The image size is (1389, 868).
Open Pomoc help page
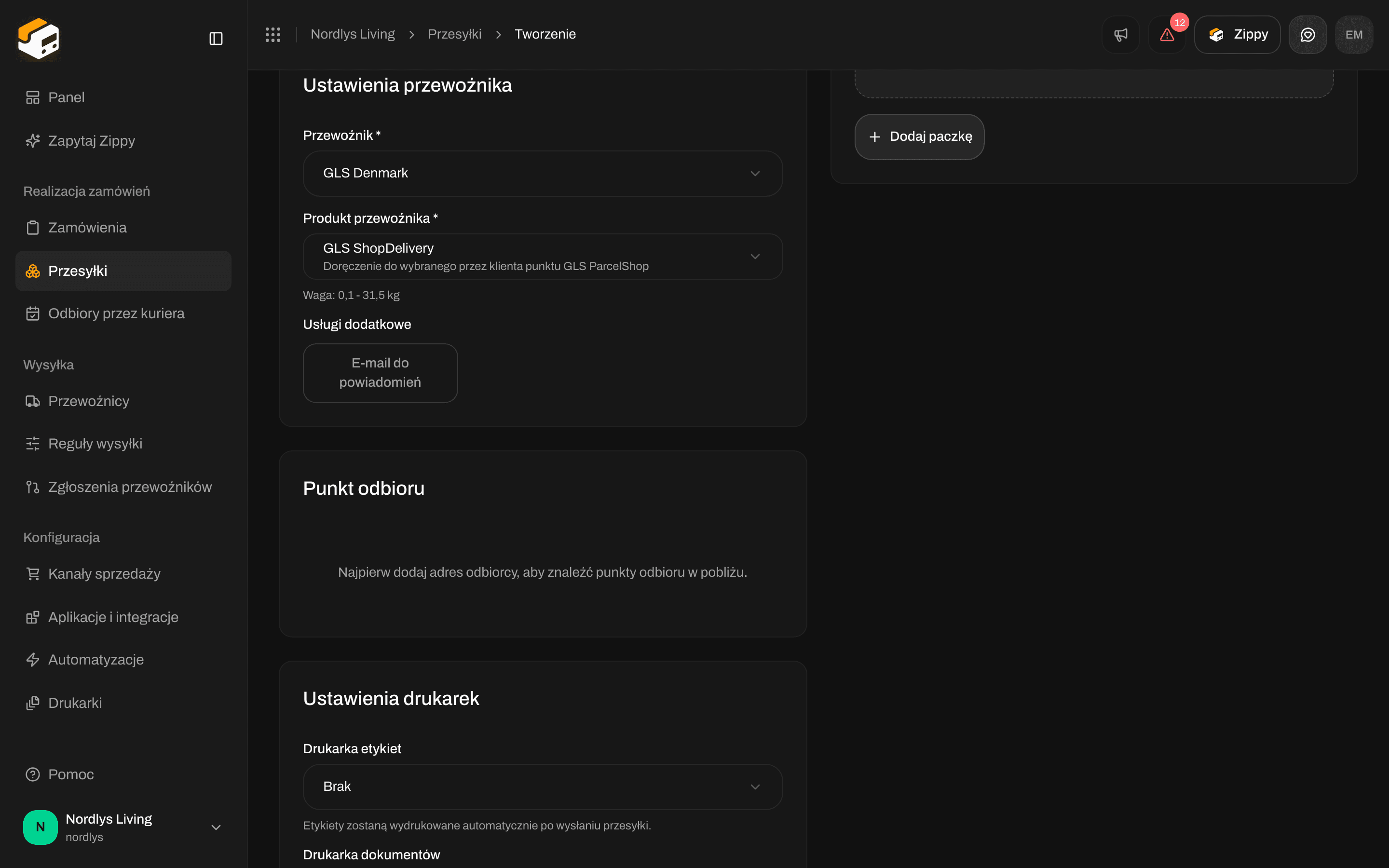click(123, 774)
